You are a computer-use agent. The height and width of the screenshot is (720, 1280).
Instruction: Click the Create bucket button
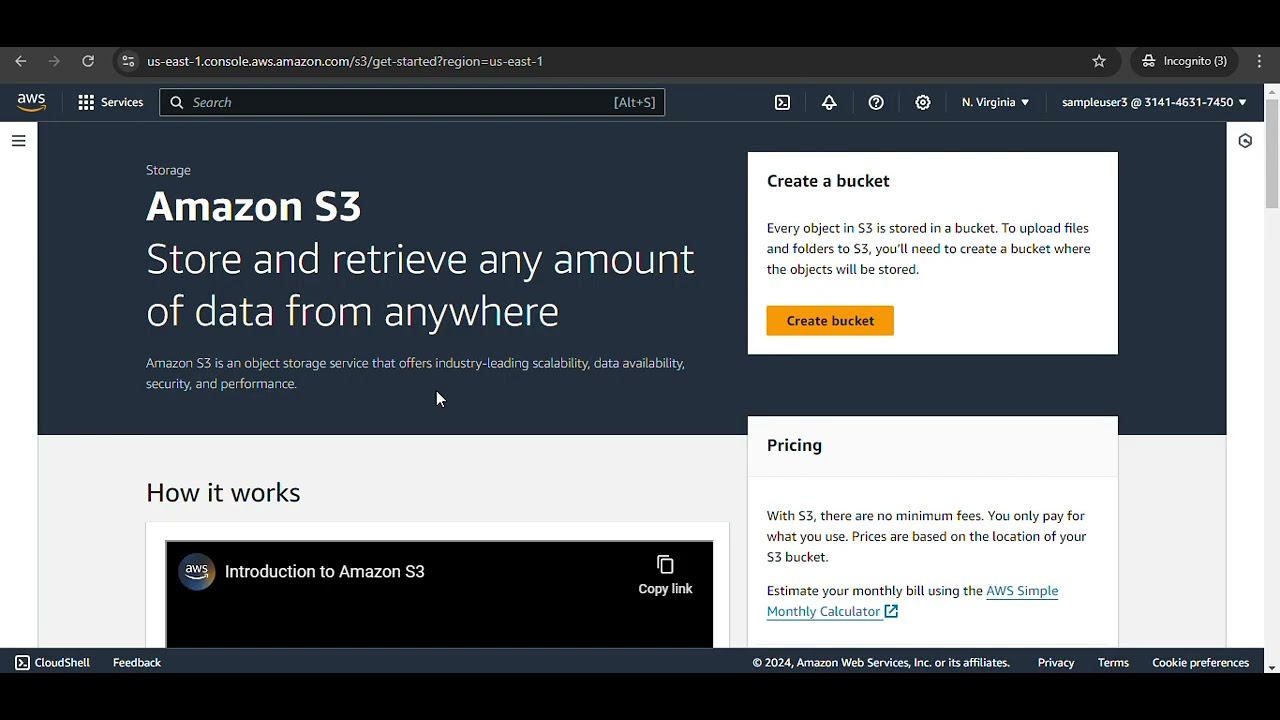point(830,321)
